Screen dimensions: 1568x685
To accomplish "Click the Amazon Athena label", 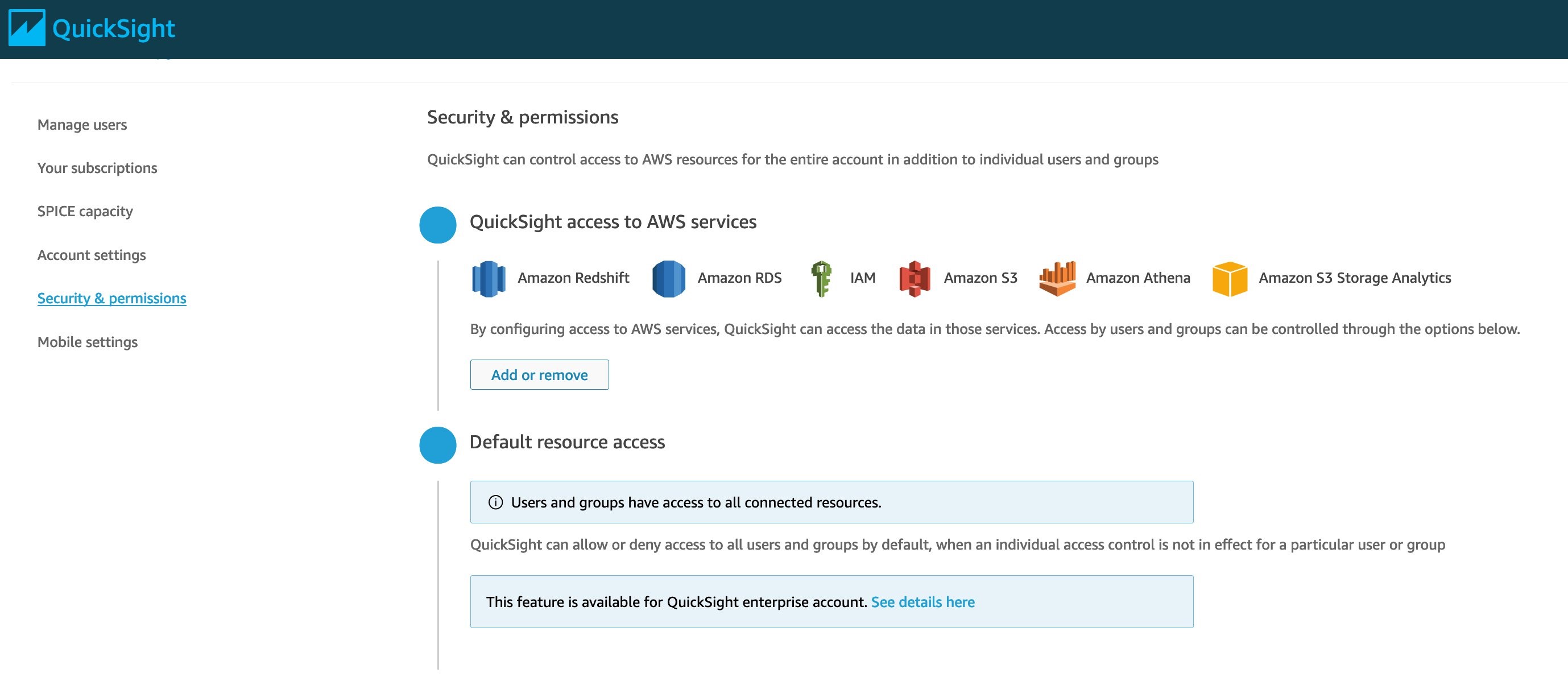I will (x=1138, y=278).
